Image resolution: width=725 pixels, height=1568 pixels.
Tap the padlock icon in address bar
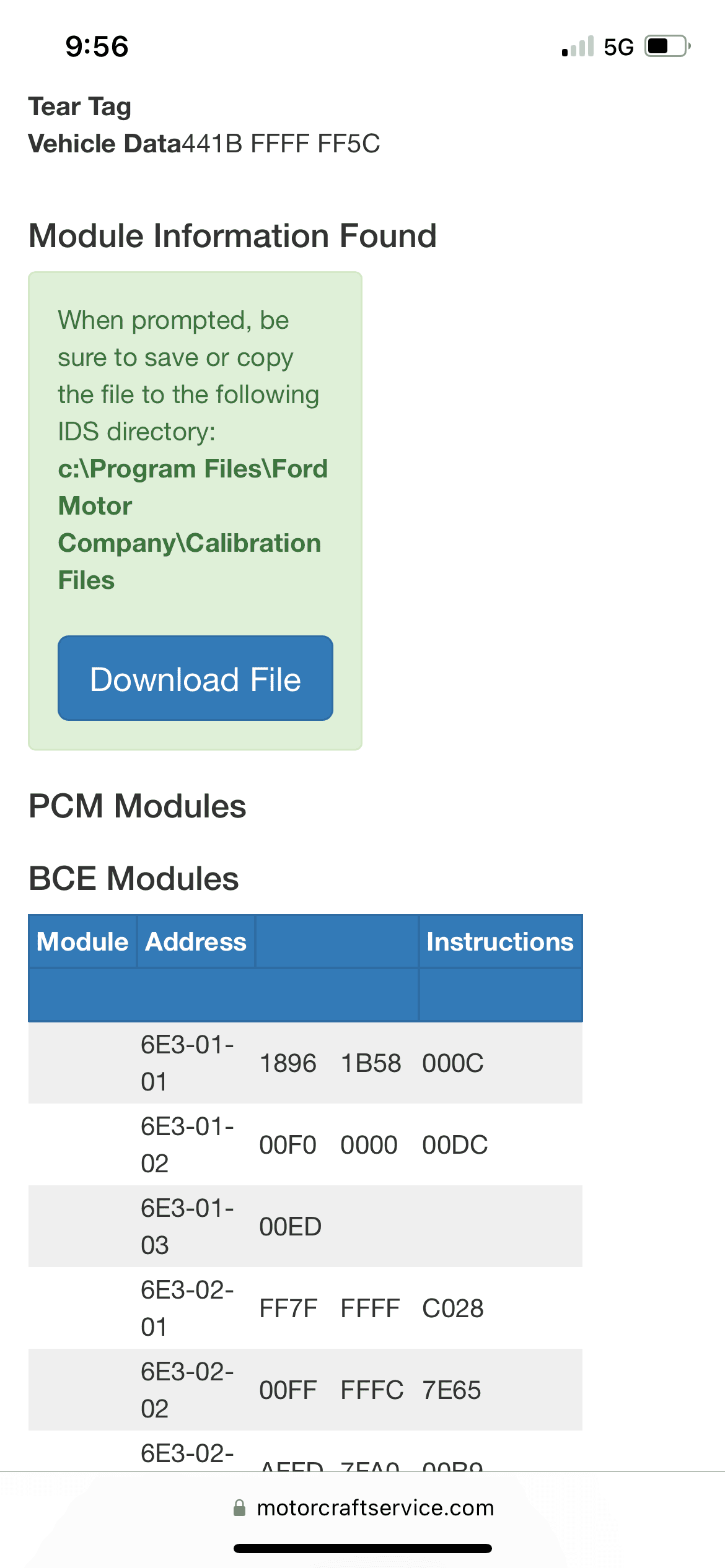click(239, 1507)
